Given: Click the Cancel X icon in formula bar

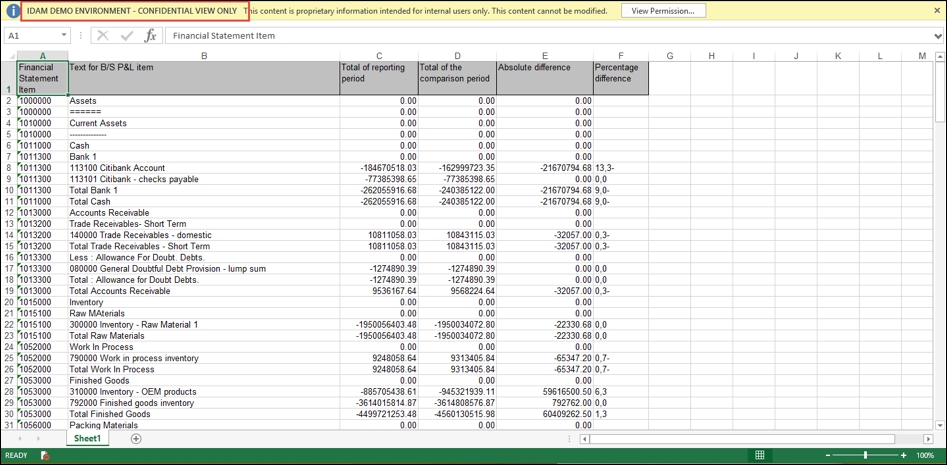Looking at the screenshot, I should [103, 36].
